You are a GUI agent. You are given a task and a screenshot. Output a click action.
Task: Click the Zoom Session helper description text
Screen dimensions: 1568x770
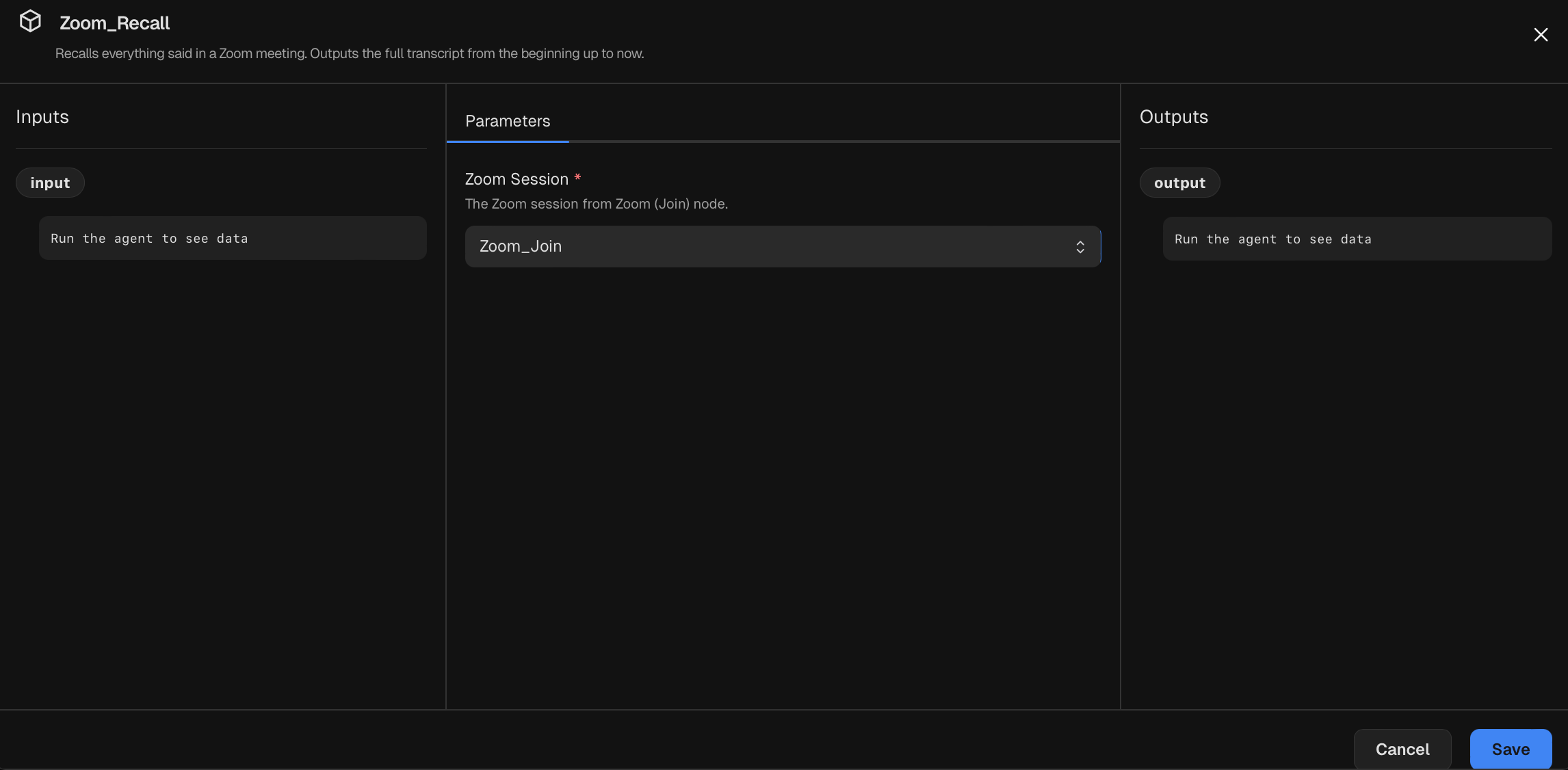click(x=596, y=204)
